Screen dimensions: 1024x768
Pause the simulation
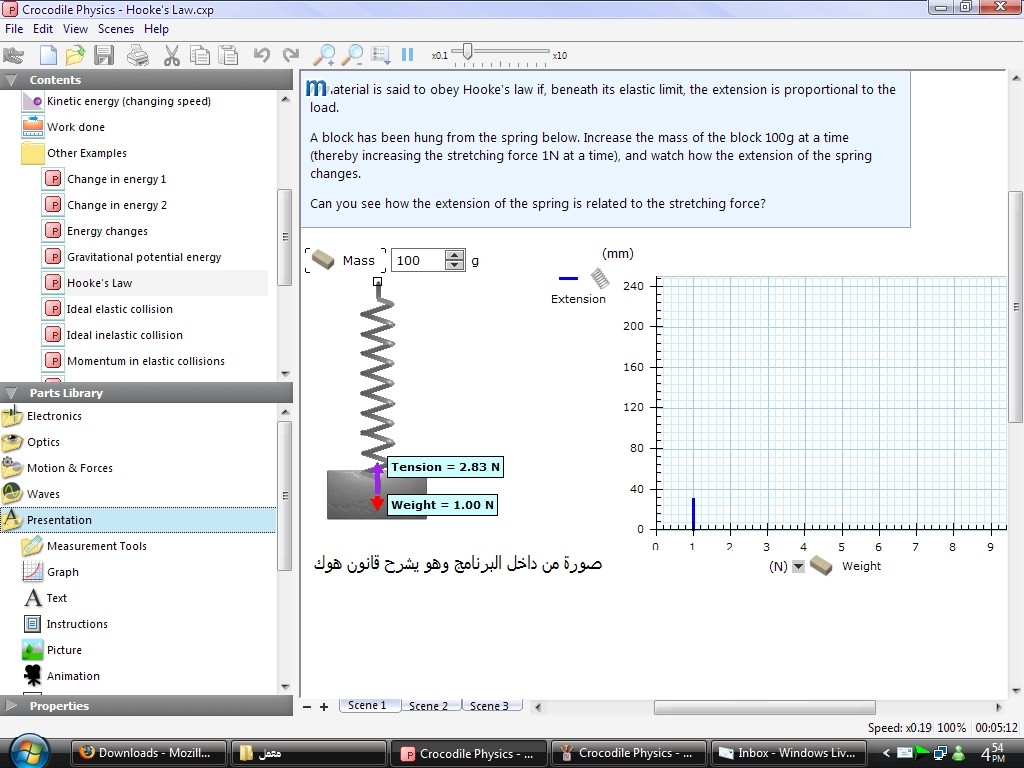(x=408, y=55)
